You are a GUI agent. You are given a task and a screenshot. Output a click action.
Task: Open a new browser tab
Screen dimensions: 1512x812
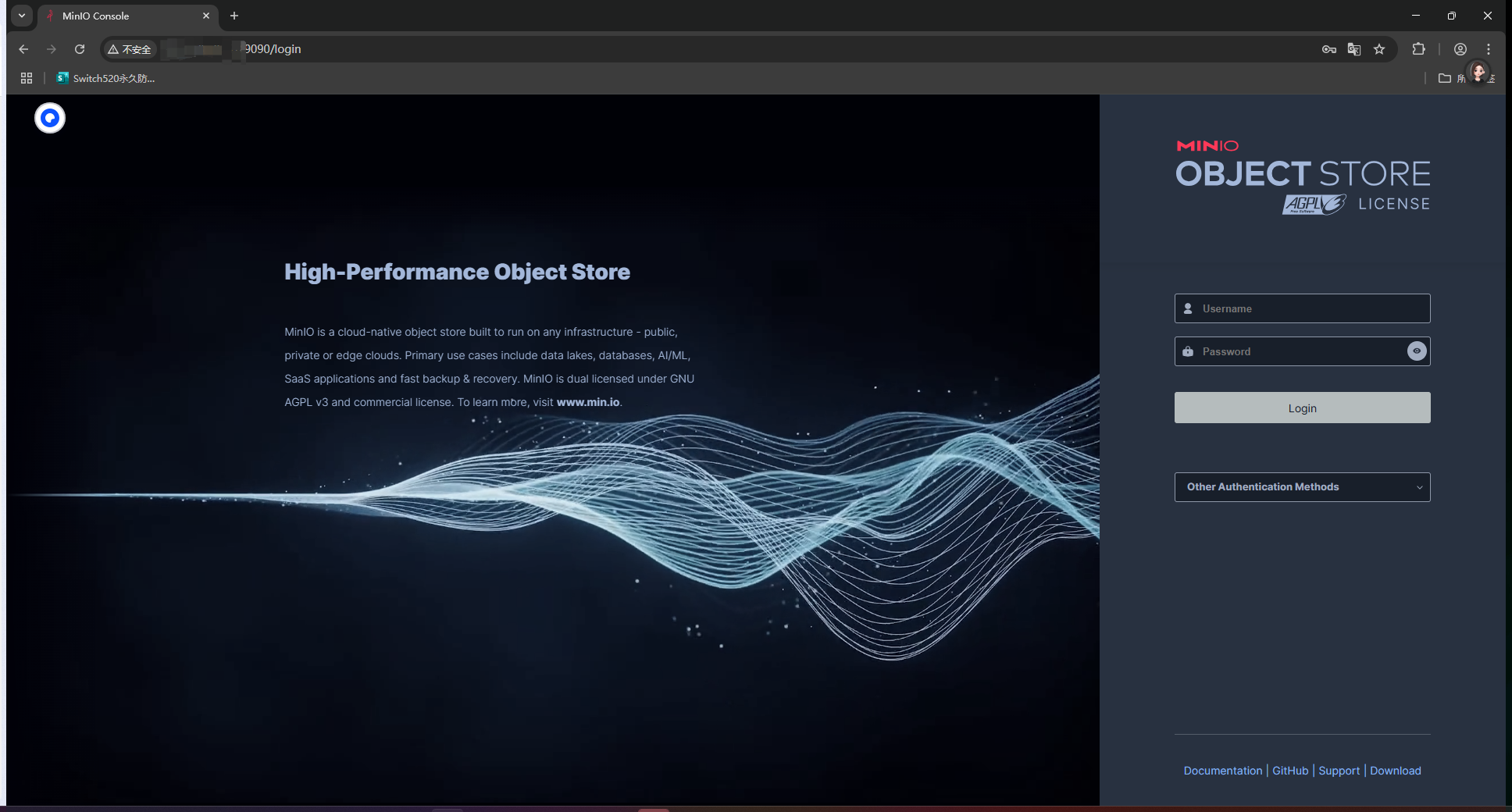(x=234, y=16)
